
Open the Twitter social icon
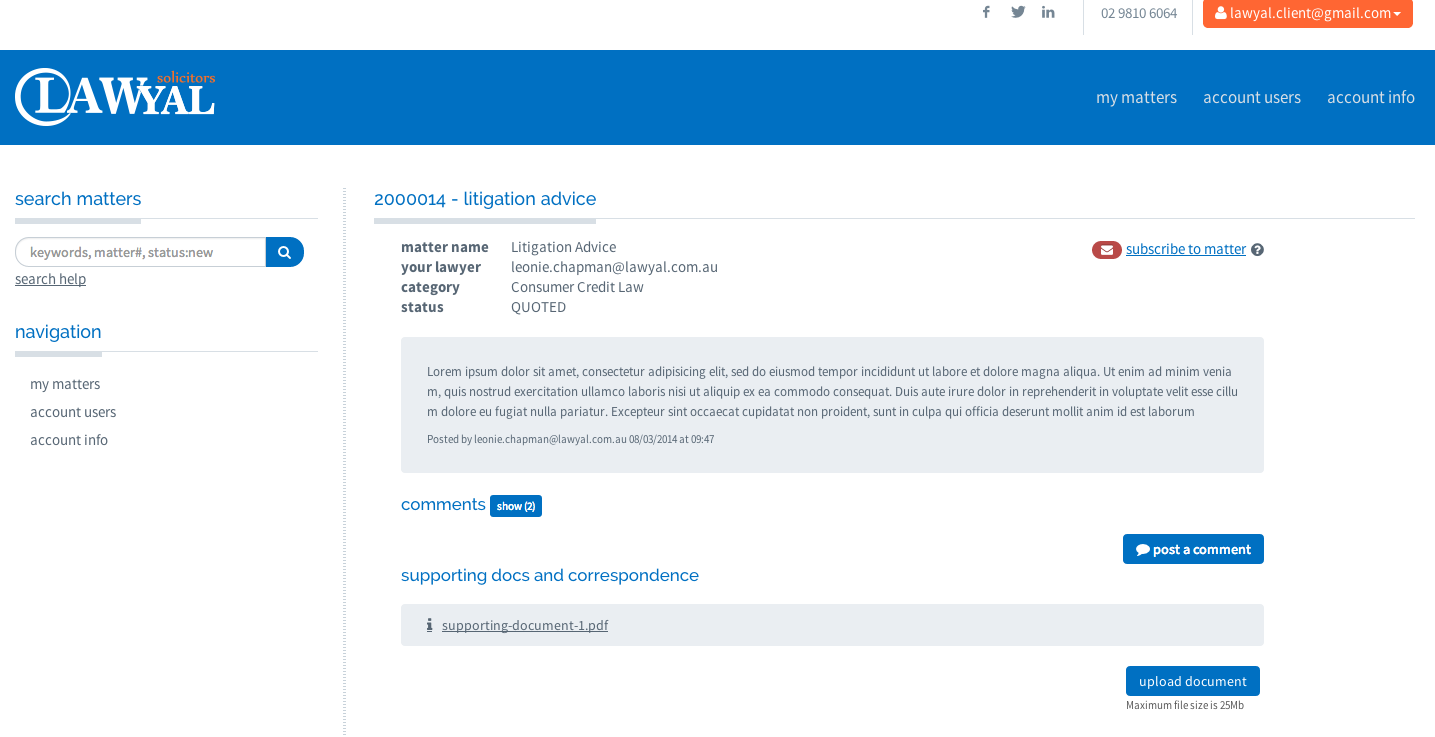point(1018,13)
